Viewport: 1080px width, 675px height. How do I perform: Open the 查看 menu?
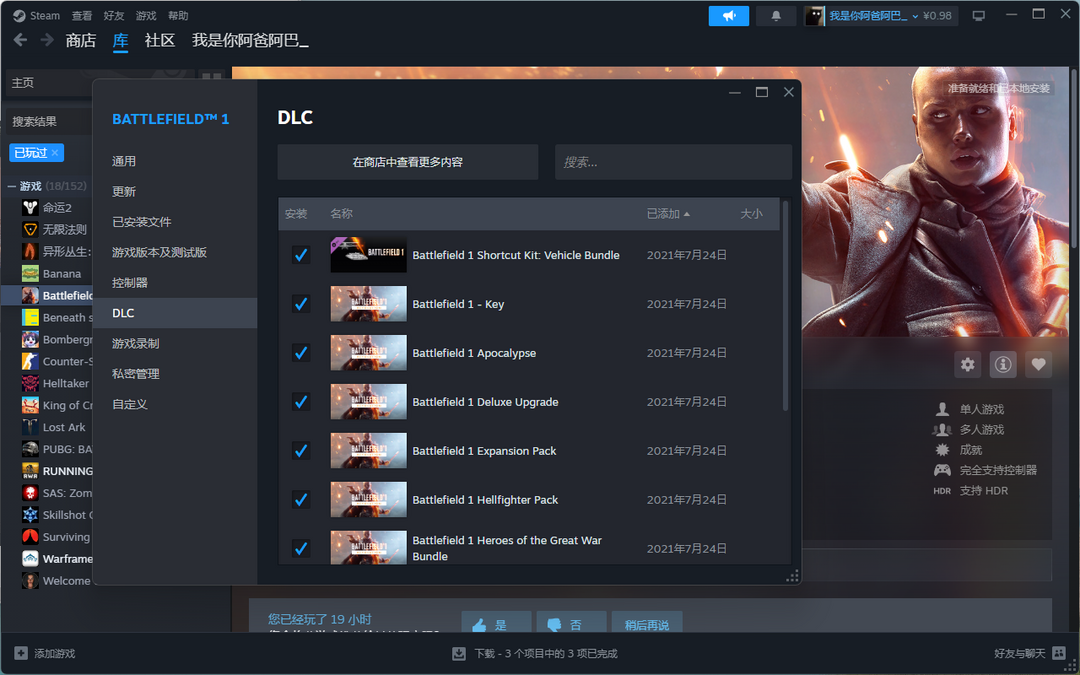click(82, 16)
